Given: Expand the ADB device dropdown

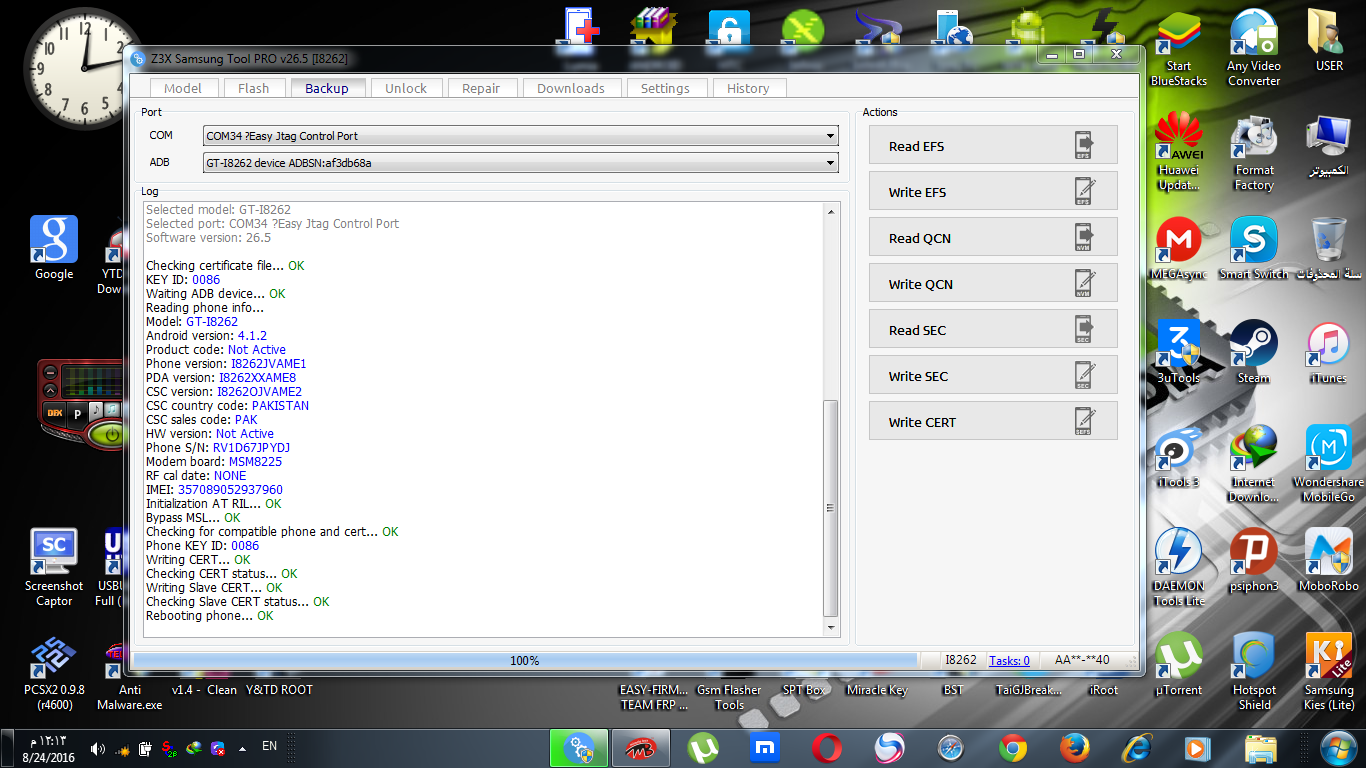Looking at the screenshot, I should click(831, 163).
